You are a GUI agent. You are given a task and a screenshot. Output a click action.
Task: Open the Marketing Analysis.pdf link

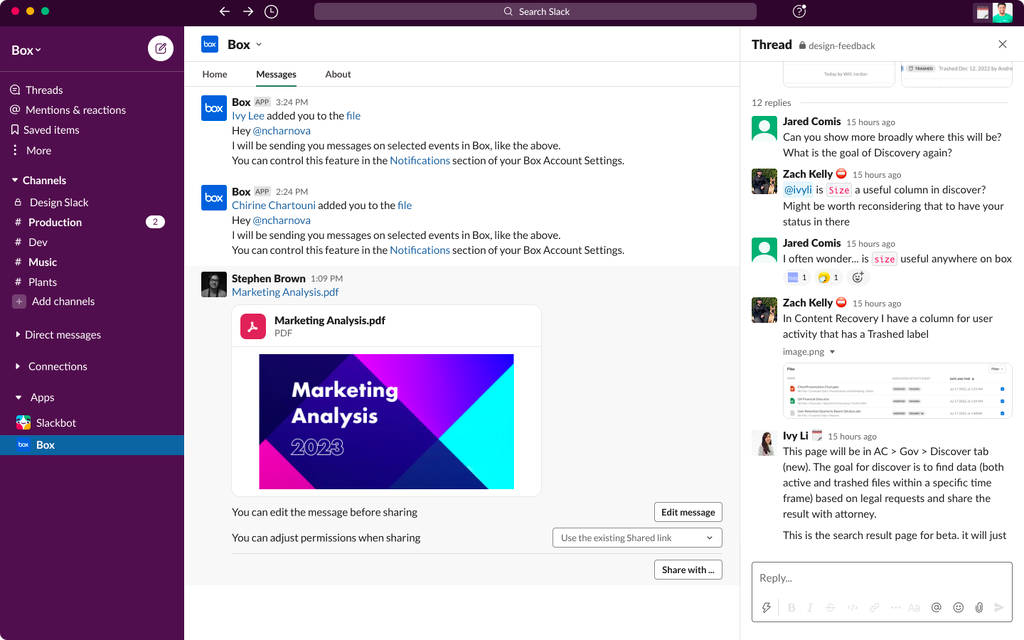click(x=285, y=292)
